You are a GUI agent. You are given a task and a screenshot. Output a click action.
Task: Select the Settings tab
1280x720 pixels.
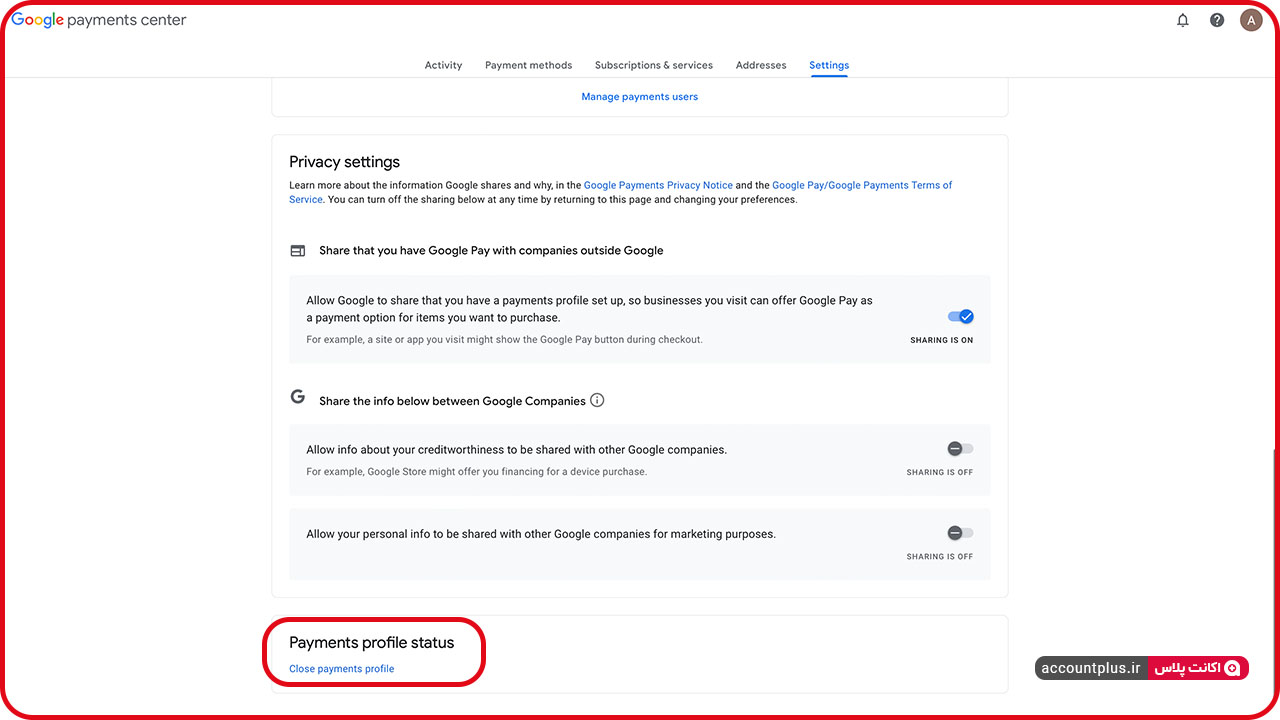(829, 65)
